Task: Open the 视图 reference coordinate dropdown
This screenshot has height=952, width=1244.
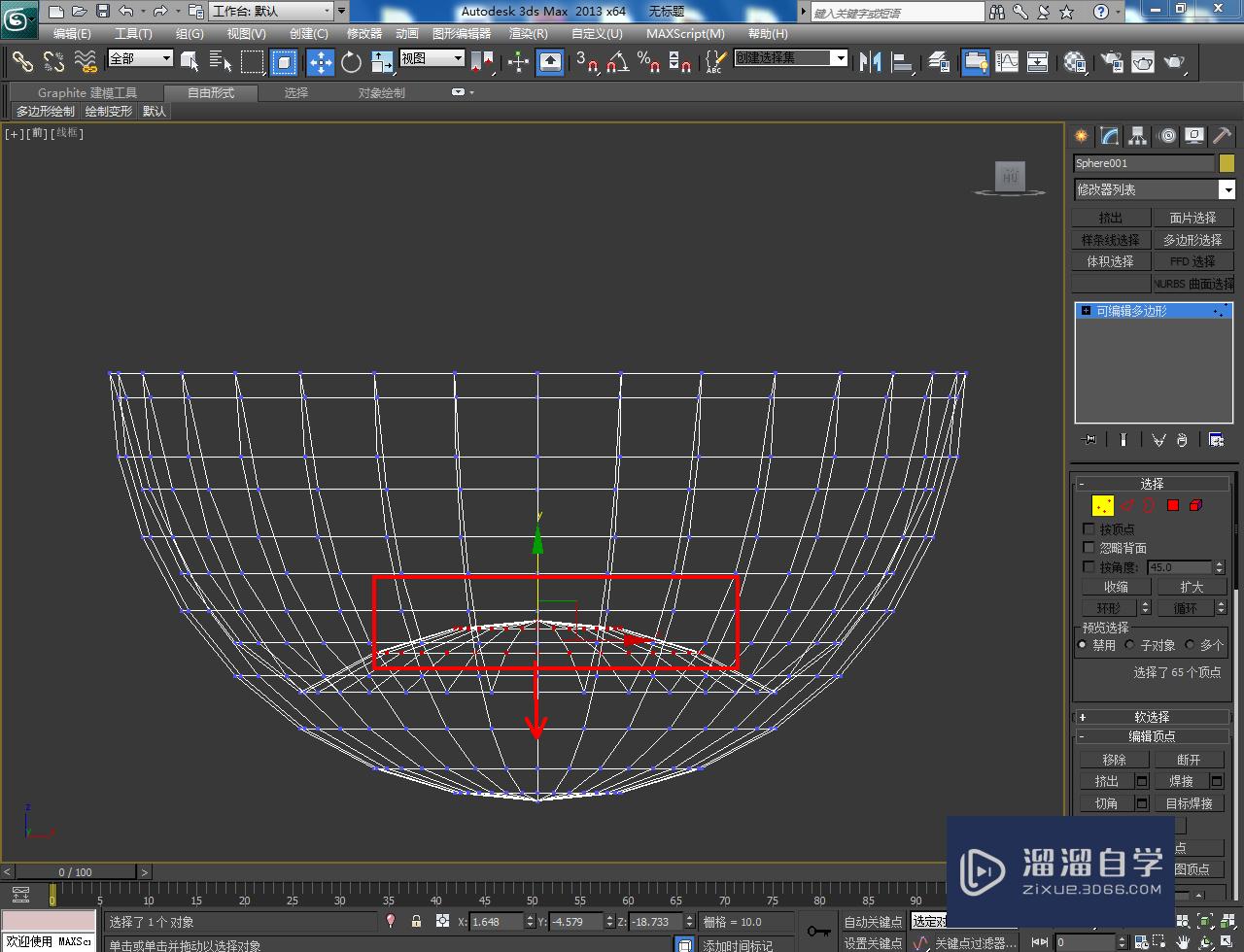Action: click(432, 58)
